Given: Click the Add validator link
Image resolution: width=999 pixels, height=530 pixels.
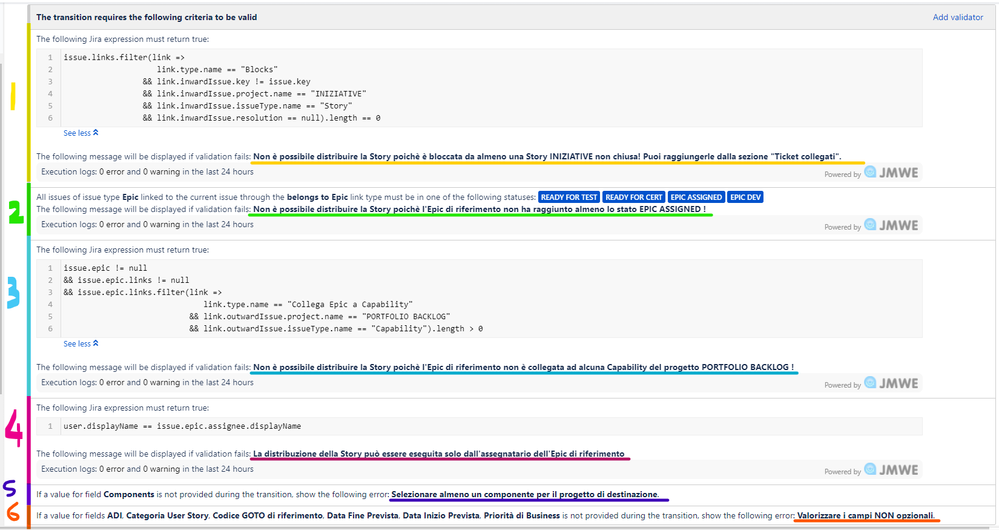Looking at the screenshot, I should [x=958, y=17].
